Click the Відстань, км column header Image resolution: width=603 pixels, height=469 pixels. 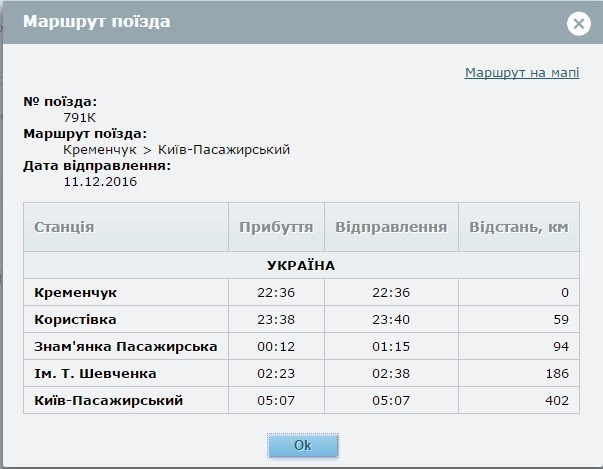click(518, 227)
